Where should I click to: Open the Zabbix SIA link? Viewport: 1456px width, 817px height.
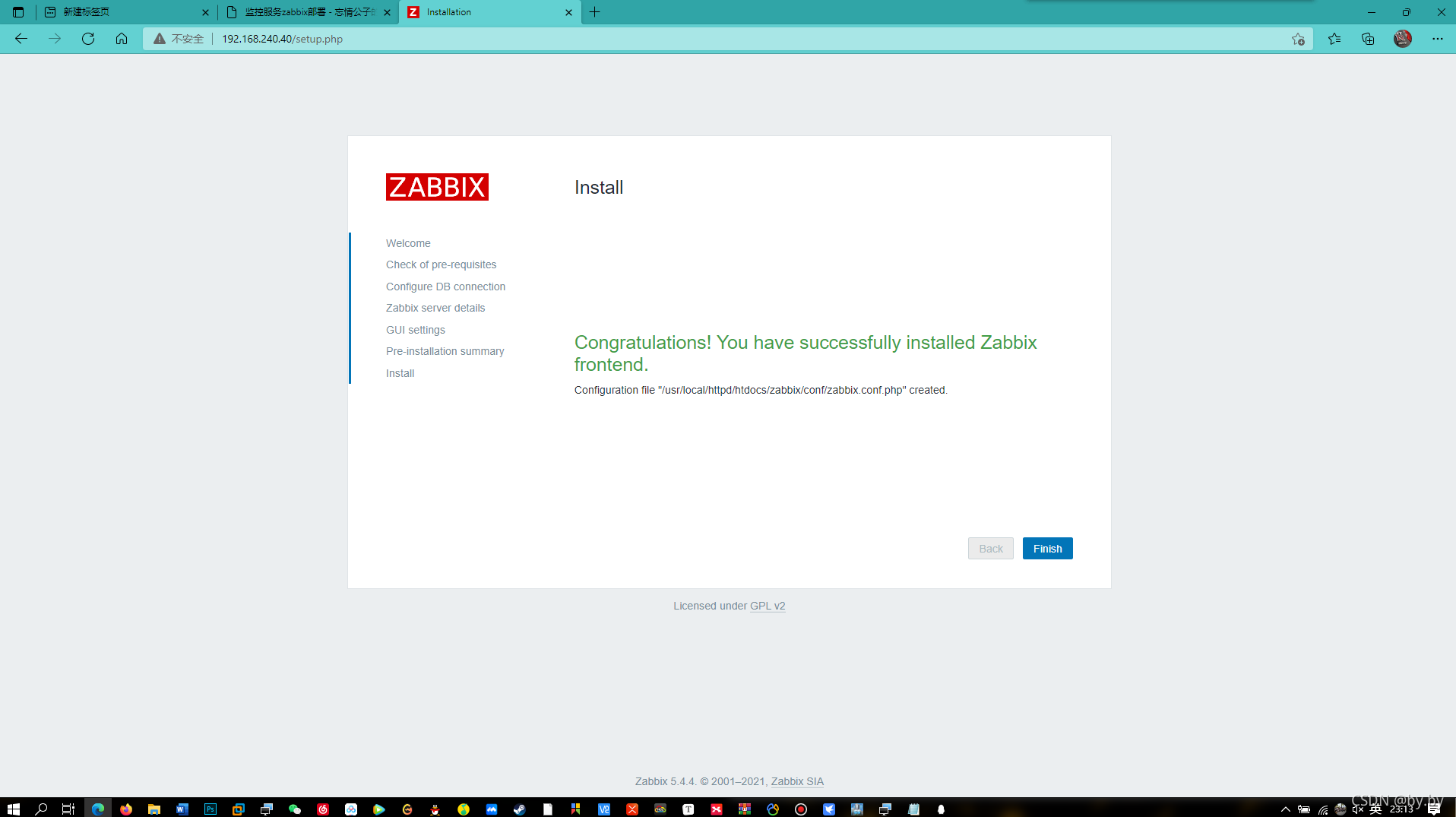(x=797, y=781)
